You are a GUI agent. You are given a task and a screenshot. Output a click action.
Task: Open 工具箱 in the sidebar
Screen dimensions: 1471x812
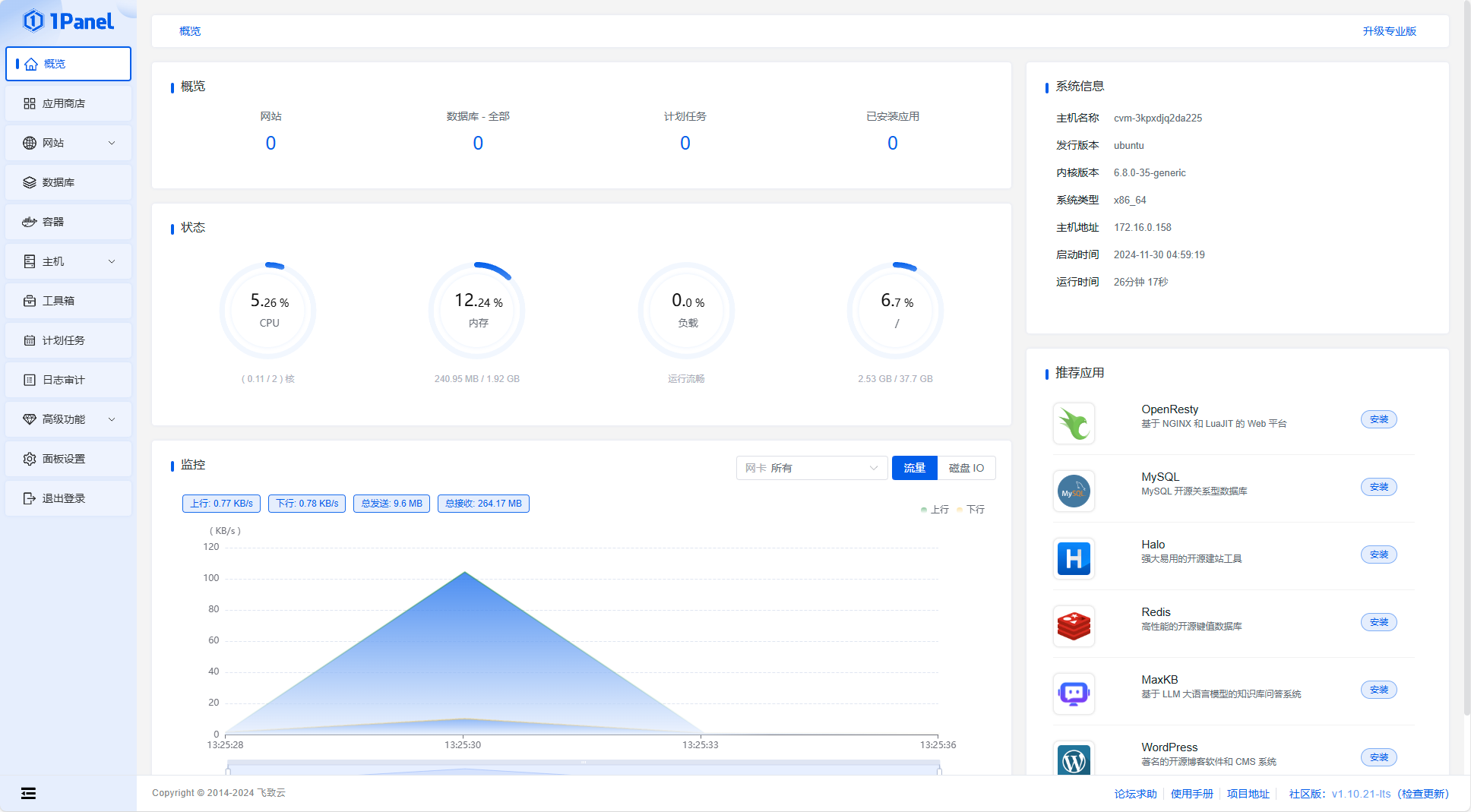tap(68, 301)
